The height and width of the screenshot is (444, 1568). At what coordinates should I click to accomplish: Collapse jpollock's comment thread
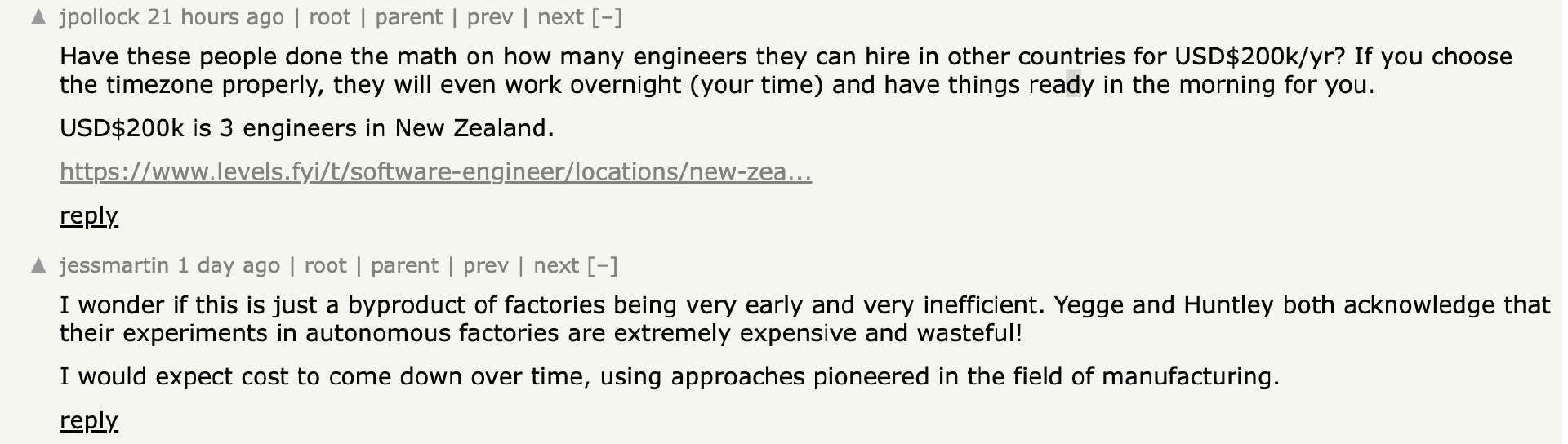tap(607, 17)
